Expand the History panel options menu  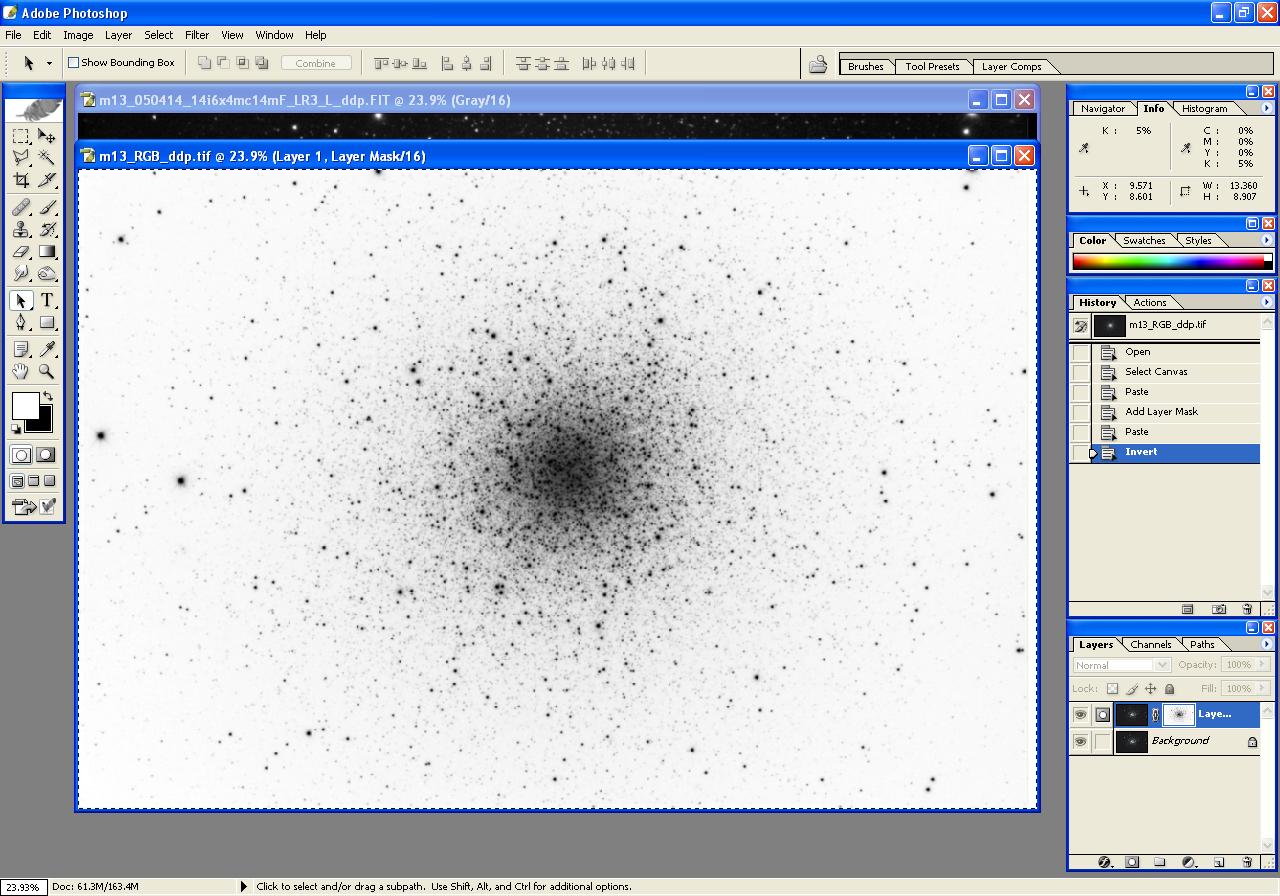coord(1266,302)
